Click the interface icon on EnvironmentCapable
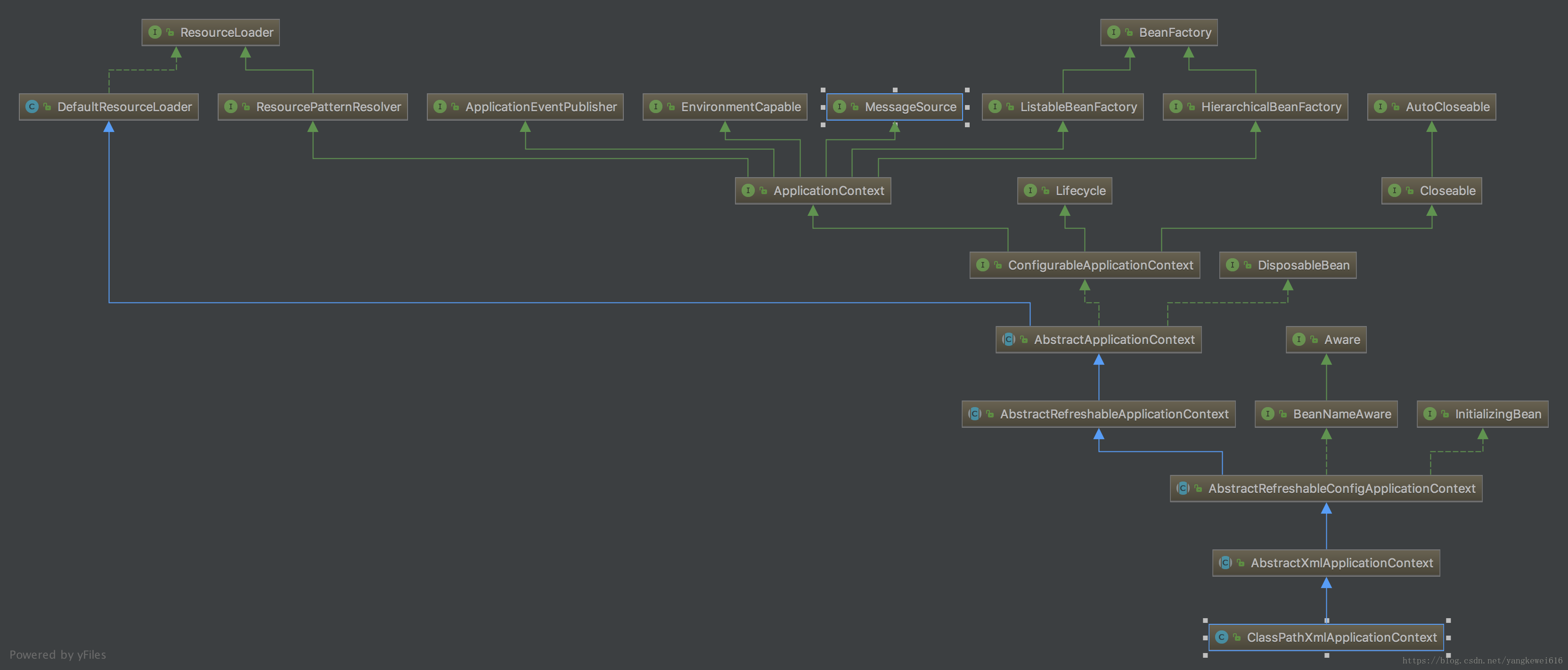The height and width of the screenshot is (670, 1568). pos(655,106)
